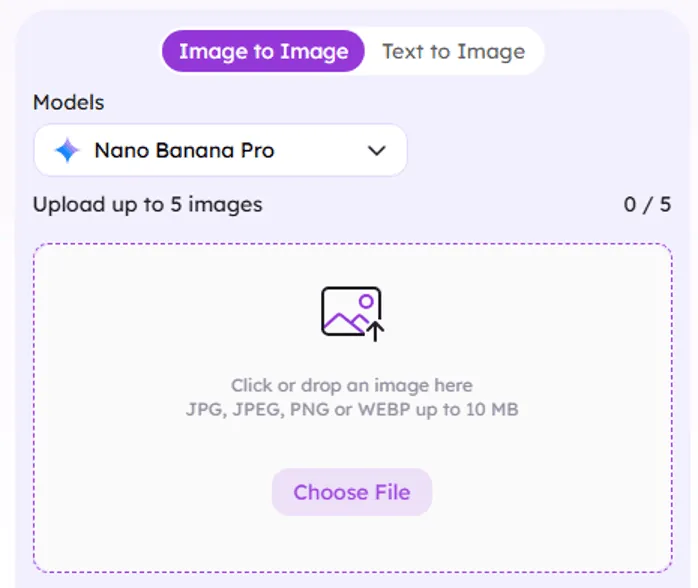Switch to the Text to Image tab
Screen dimensions: 698x588
click(x=453, y=52)
